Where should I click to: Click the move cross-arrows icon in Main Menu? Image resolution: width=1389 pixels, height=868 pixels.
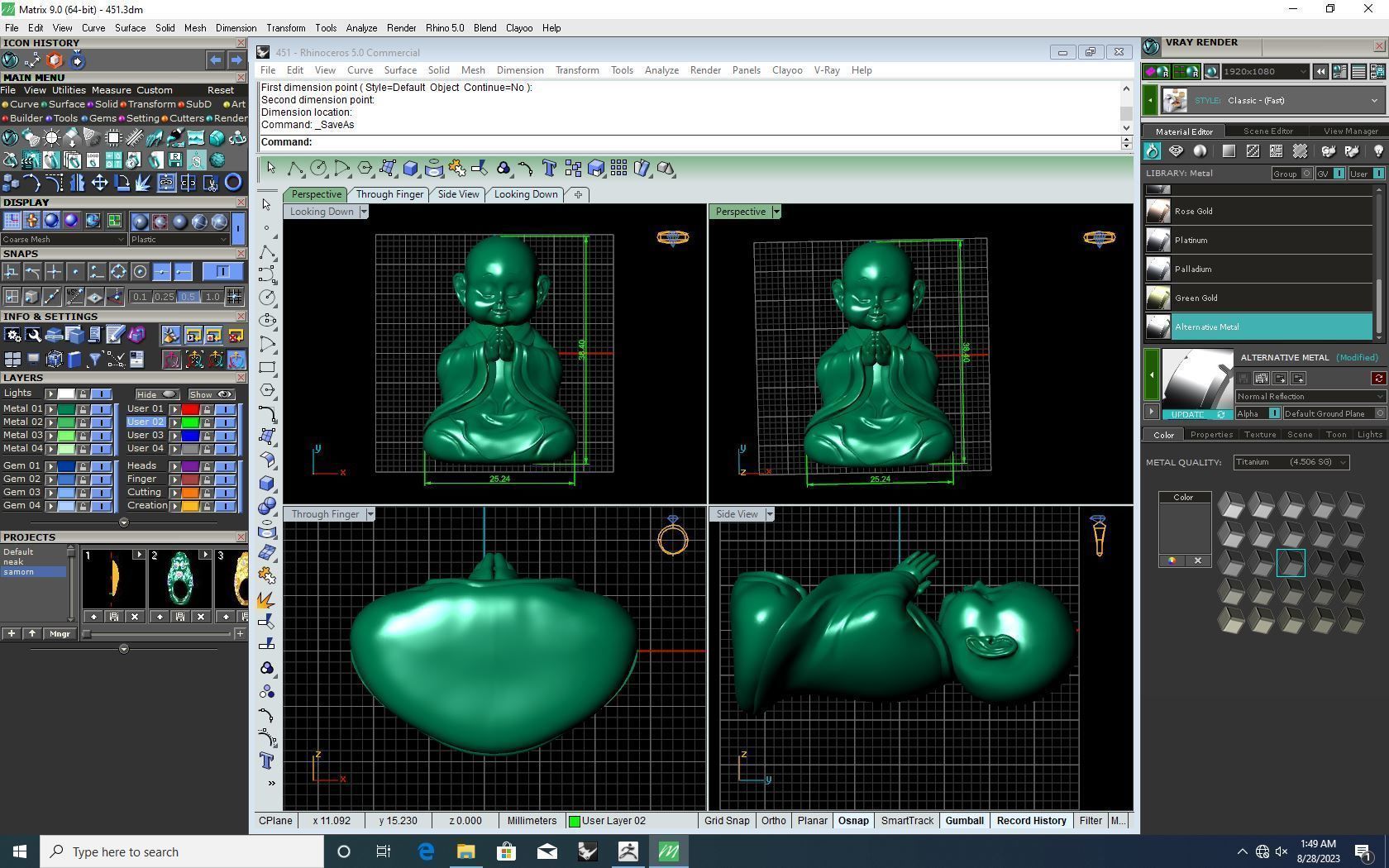99,183
